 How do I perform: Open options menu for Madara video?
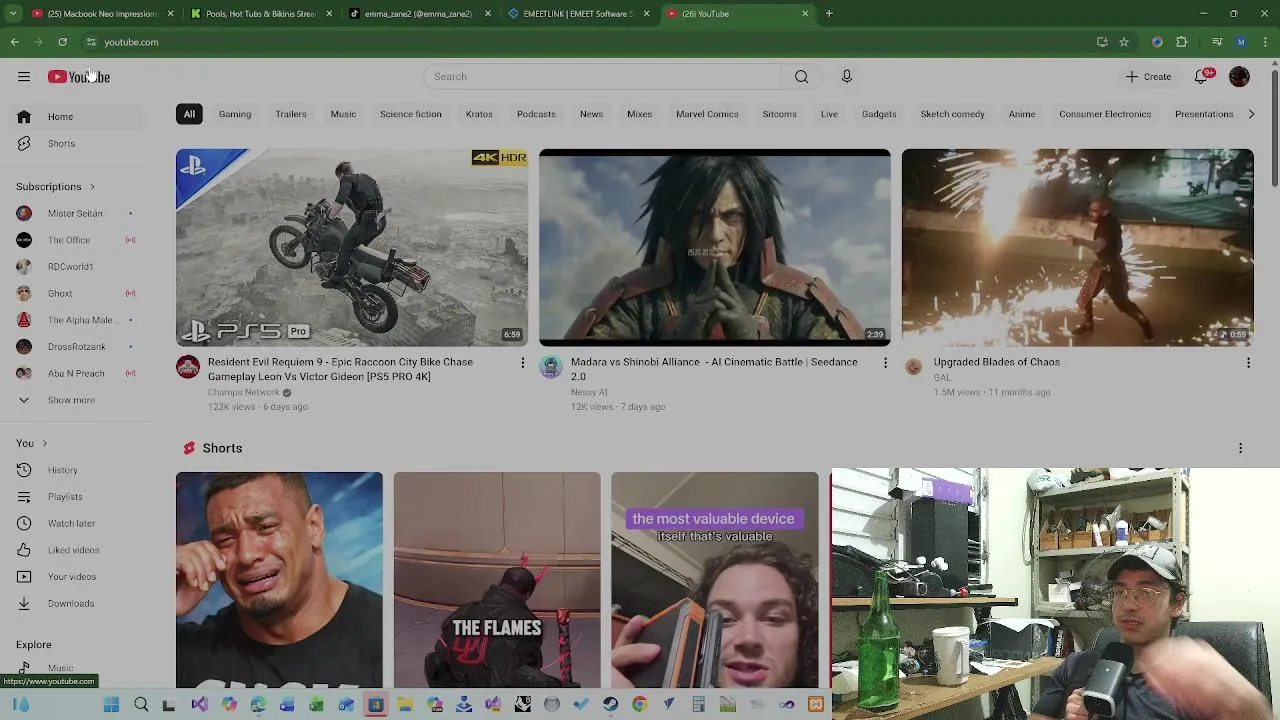pyautogui.click(x=885, y=363)
